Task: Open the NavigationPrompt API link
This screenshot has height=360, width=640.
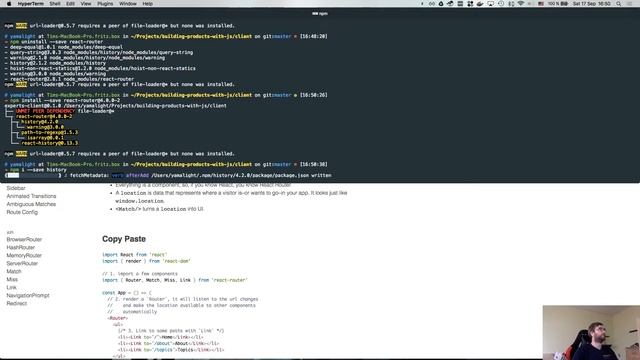Action: pyautogui.click(x=28, y=296)
